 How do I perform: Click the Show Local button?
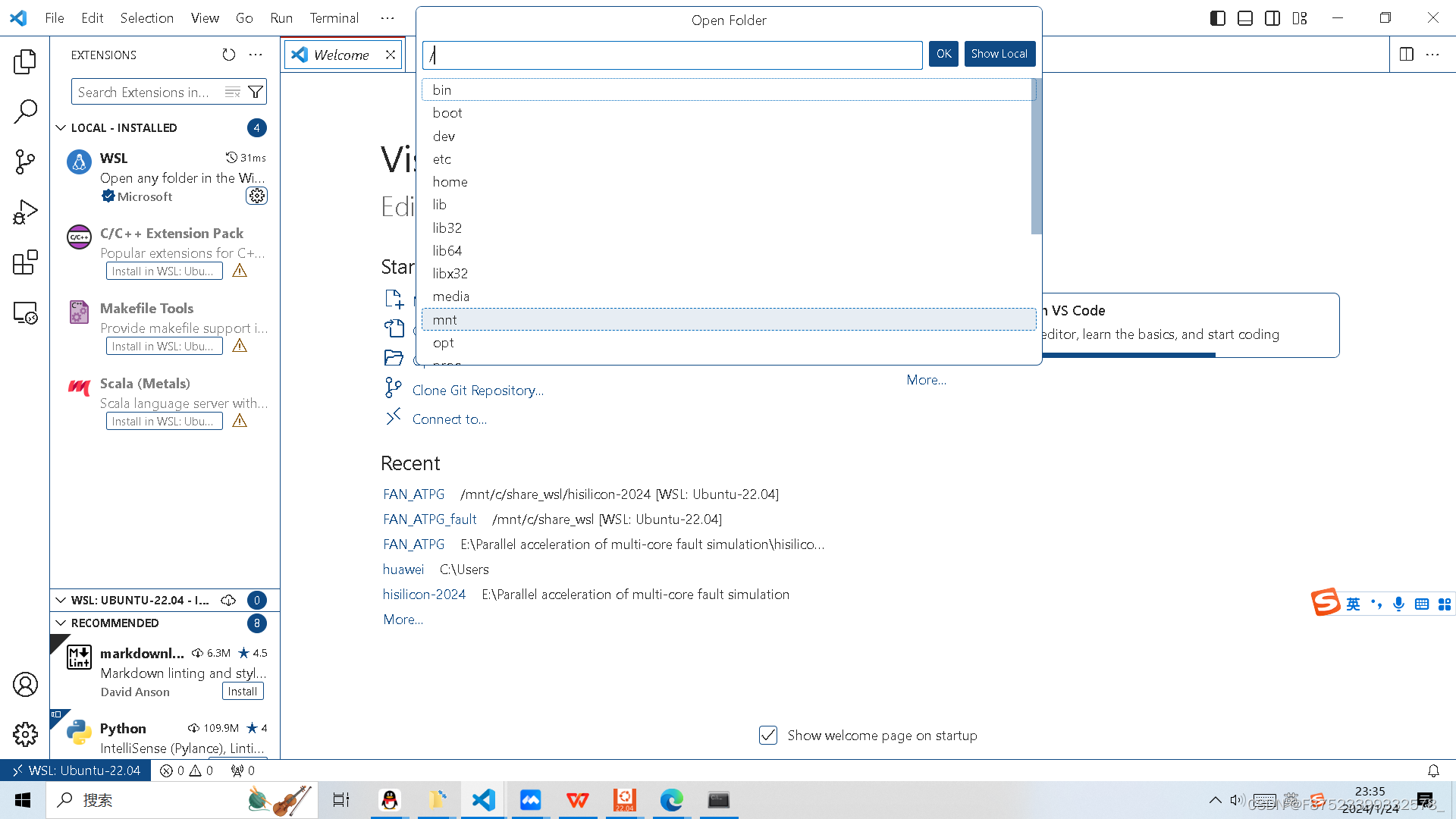pyautogui.click(x=999, y=54)
